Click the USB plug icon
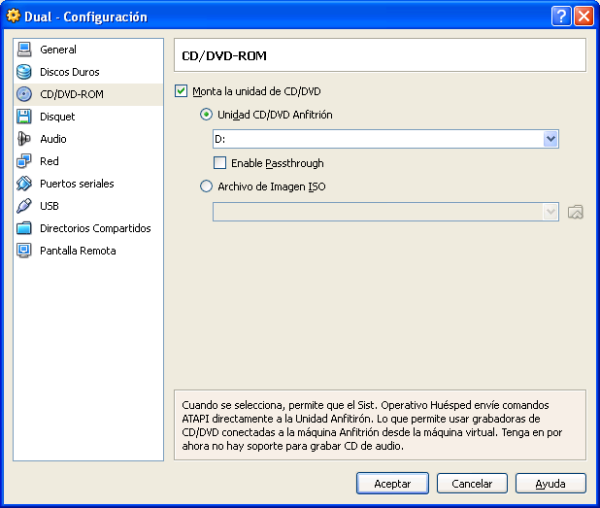600x508 pixels. 24,206
